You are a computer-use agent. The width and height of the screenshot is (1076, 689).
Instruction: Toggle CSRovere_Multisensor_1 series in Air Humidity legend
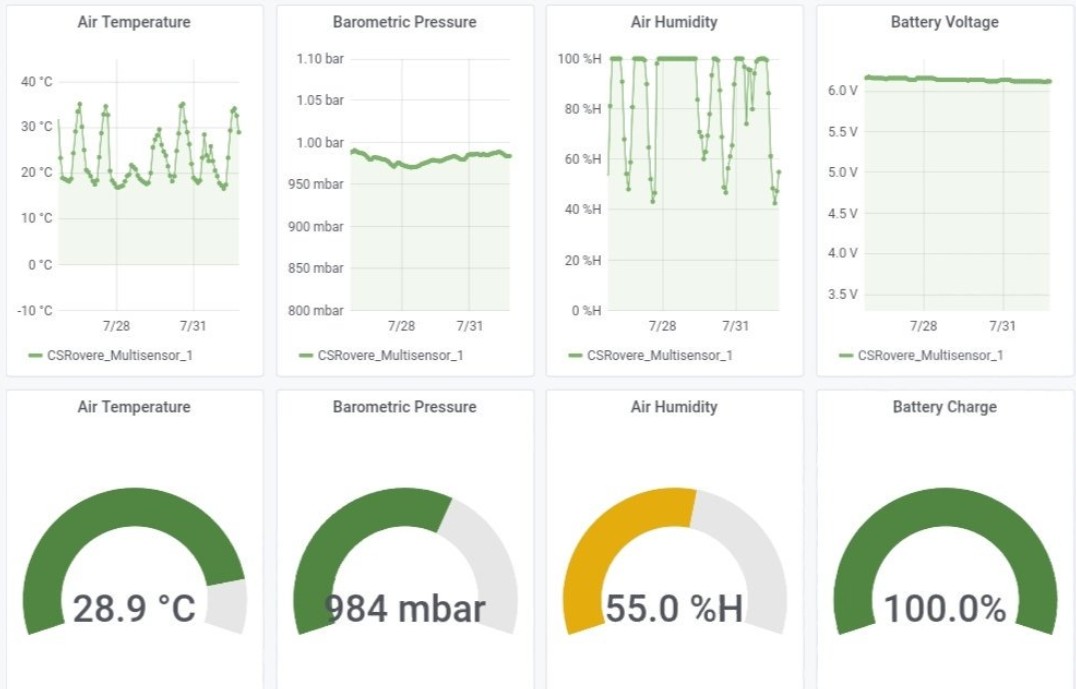tap(659, 355)
